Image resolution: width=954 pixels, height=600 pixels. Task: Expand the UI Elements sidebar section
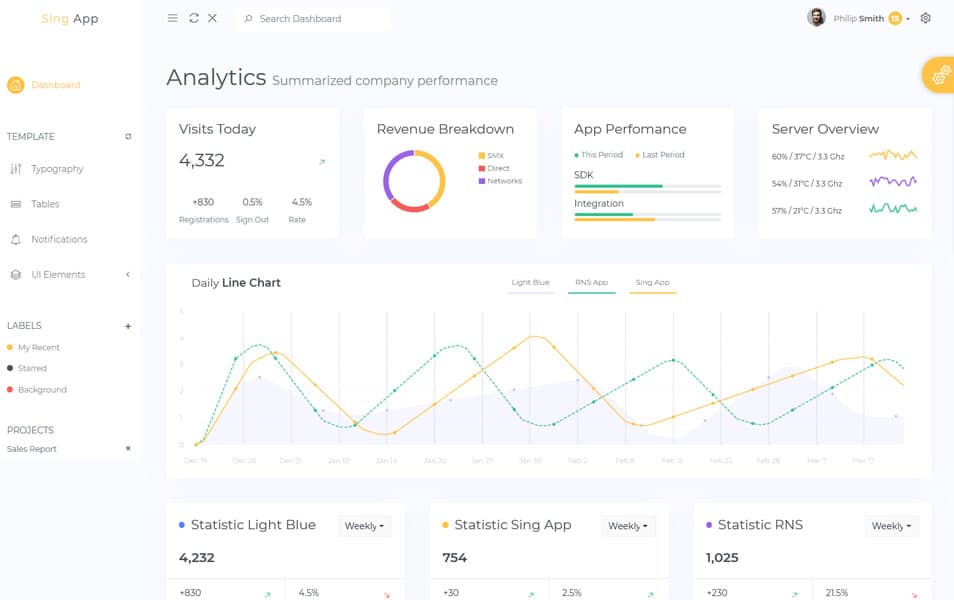click(127, 274)
